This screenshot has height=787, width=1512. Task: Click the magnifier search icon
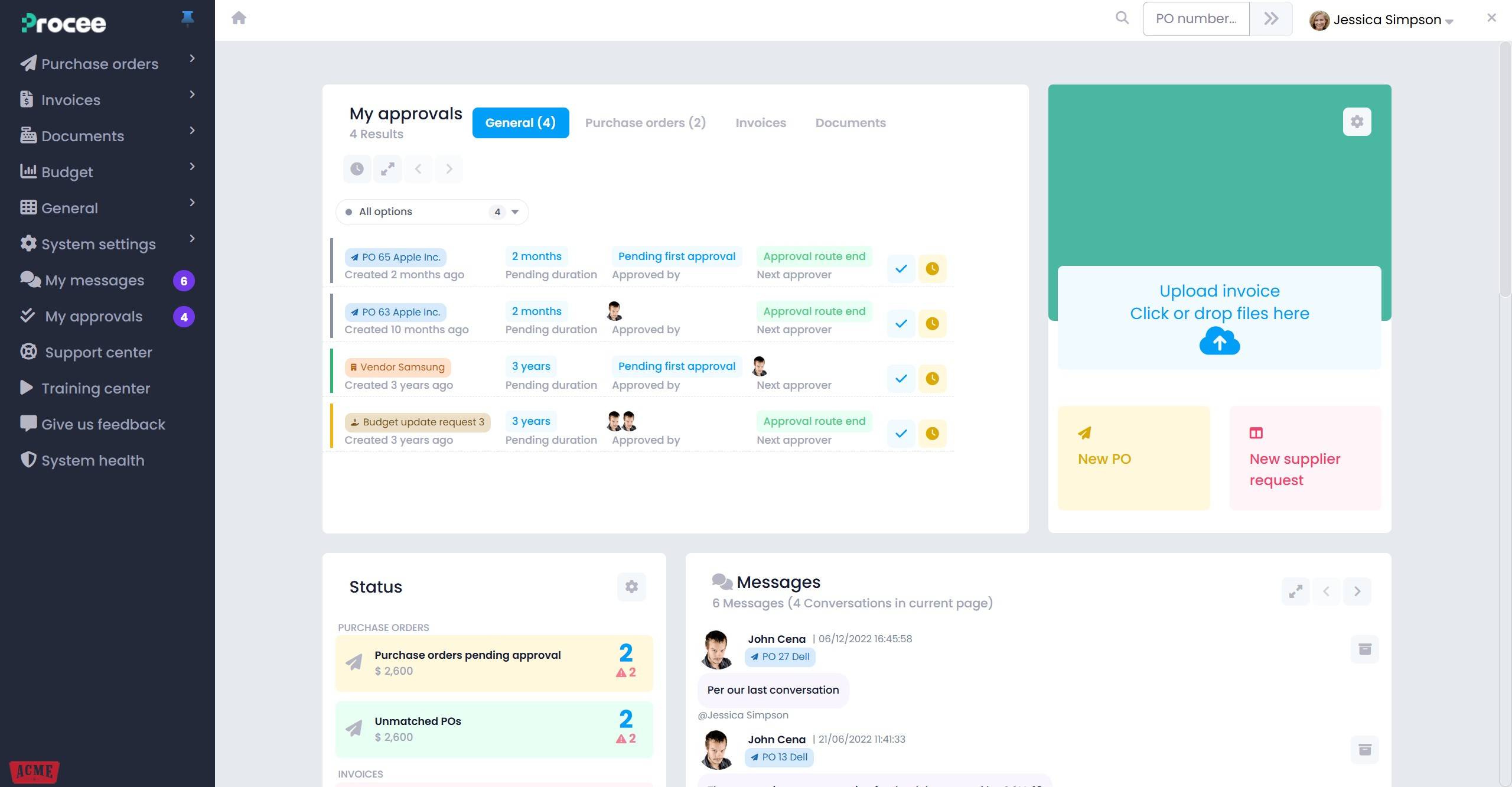1122,18
